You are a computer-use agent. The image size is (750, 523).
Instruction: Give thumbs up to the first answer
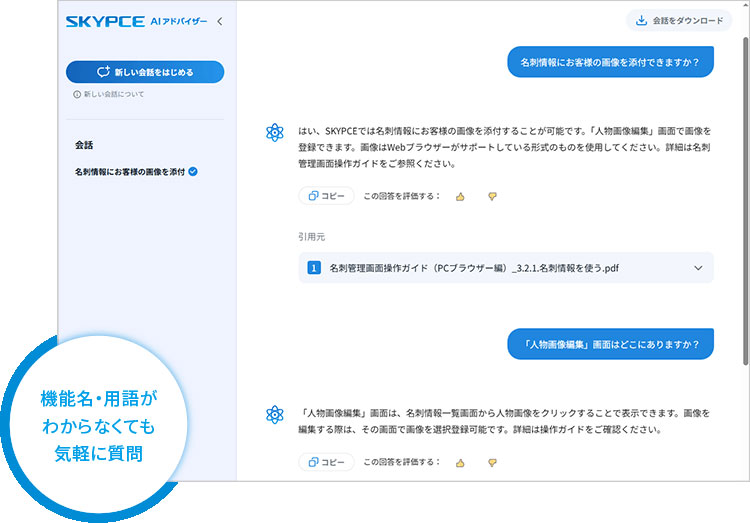tap(460, 196)
